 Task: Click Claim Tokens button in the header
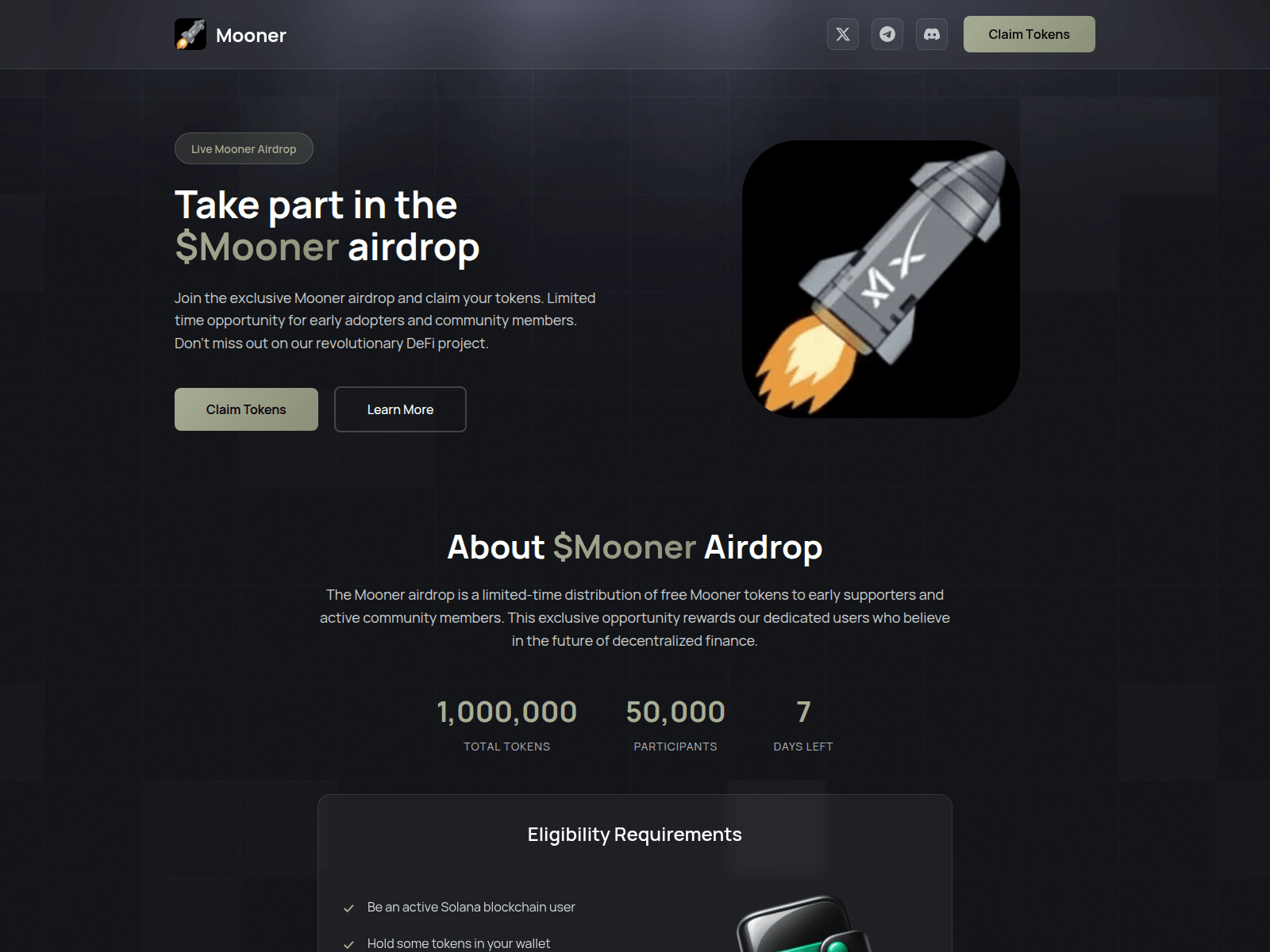tap(1029, 34)
